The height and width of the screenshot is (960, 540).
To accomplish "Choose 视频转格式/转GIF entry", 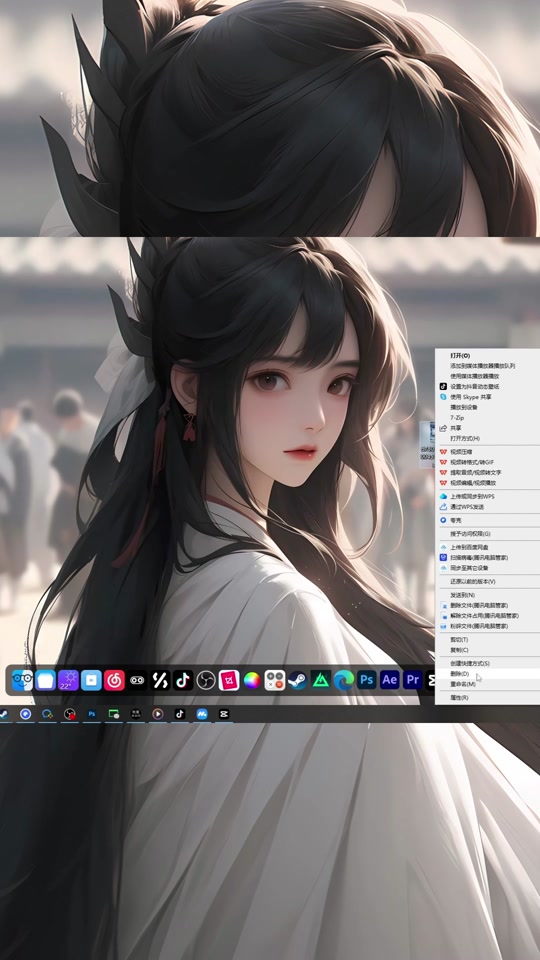I will point(487,462).
